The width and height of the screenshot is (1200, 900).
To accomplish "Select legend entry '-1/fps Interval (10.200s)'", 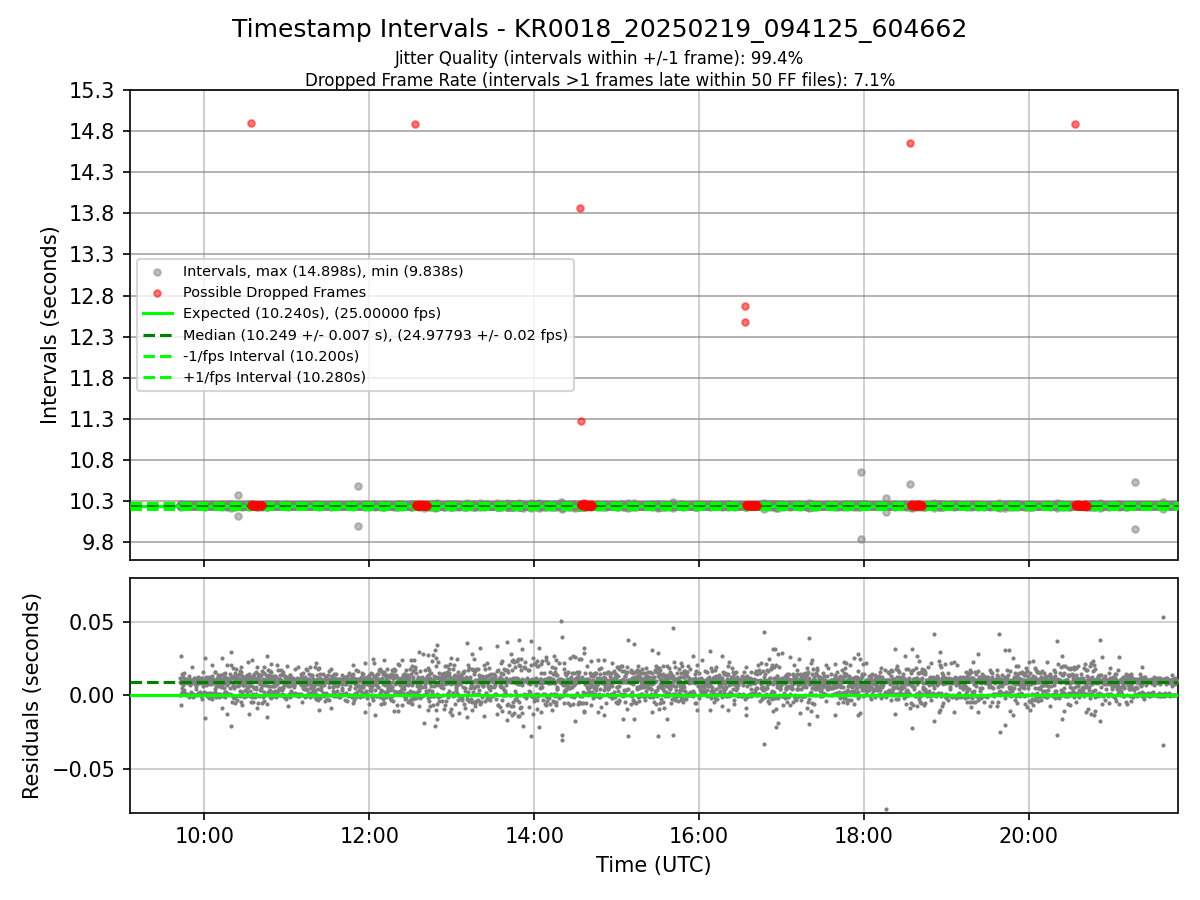I will coord(271,356).
